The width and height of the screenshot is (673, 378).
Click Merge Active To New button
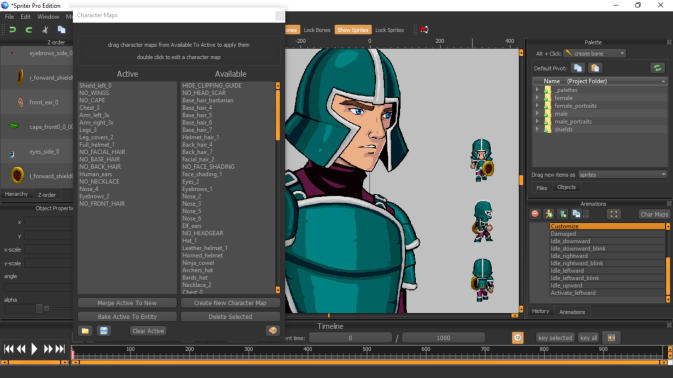point(127,303)
